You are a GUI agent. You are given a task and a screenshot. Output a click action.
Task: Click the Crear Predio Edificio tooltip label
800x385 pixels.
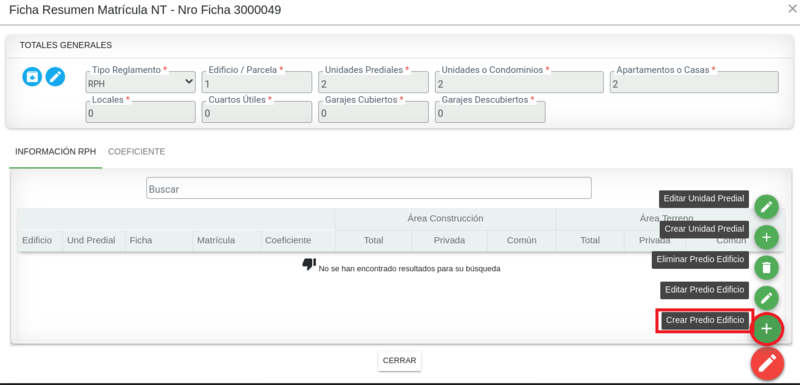(x=705, y=320)
